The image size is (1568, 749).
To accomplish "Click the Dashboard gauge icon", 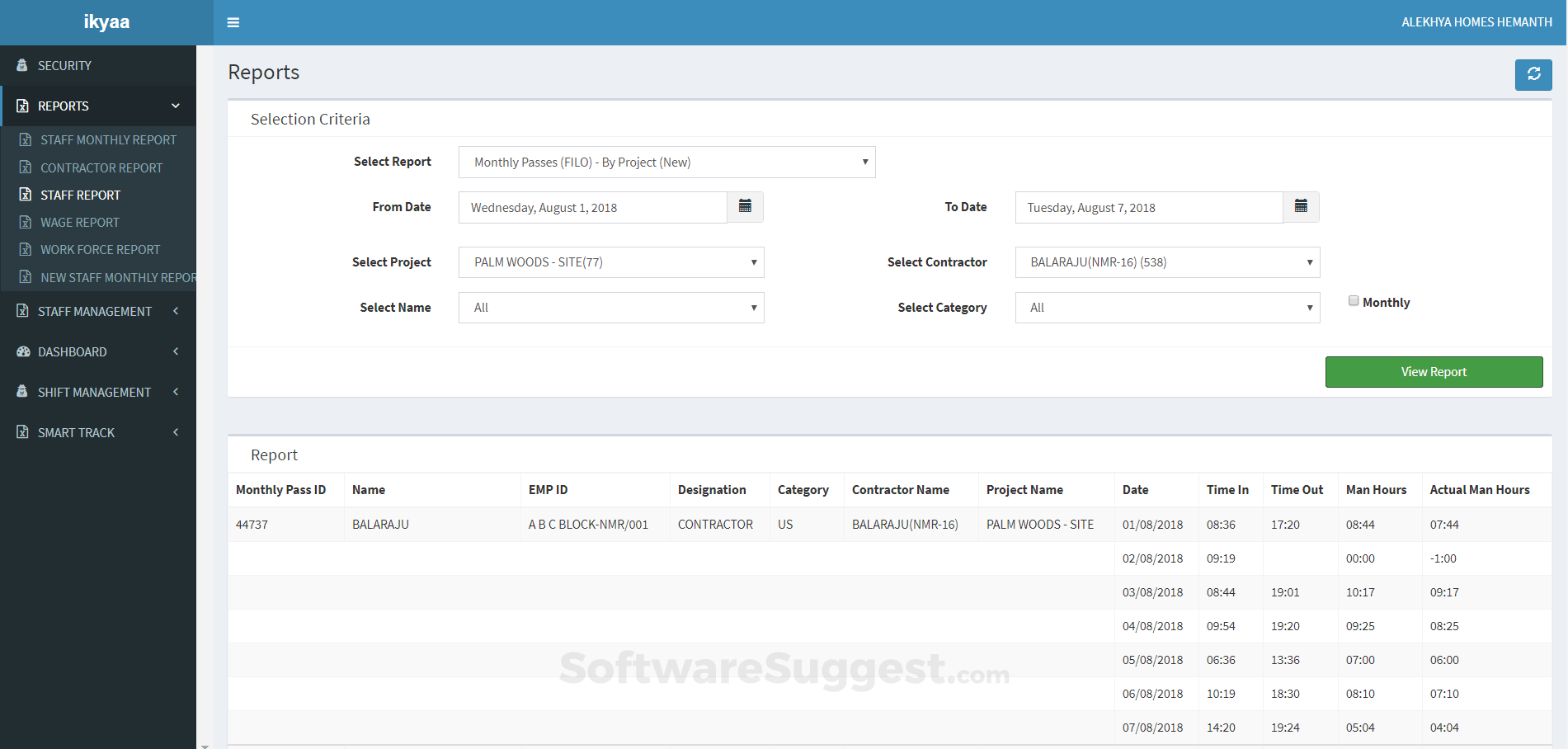I will (x=23, y=351).
